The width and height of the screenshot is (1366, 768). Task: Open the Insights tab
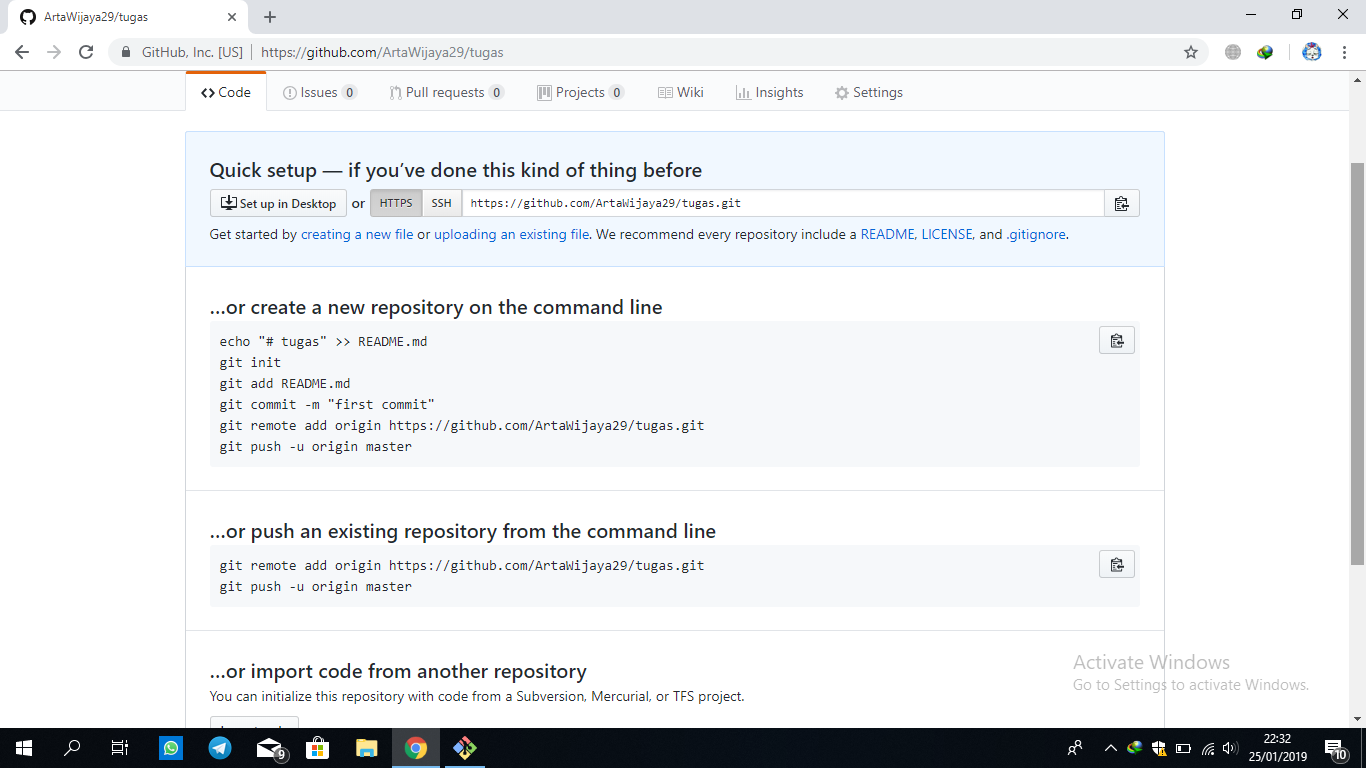click(x=770, y=92)
